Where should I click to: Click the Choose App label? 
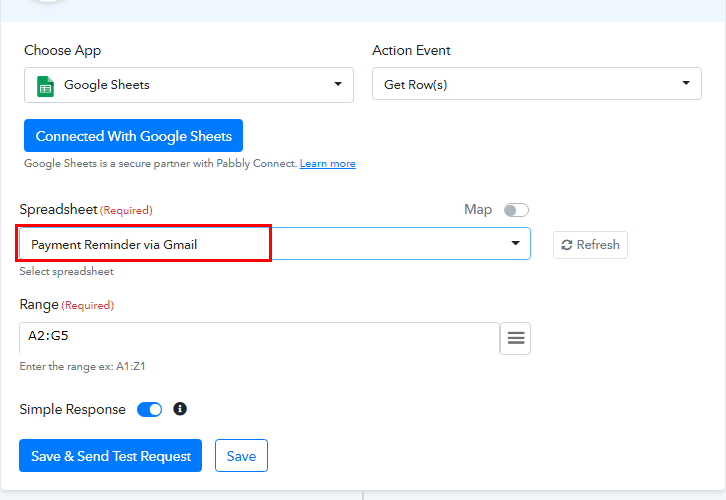click(x=63, y=50)
